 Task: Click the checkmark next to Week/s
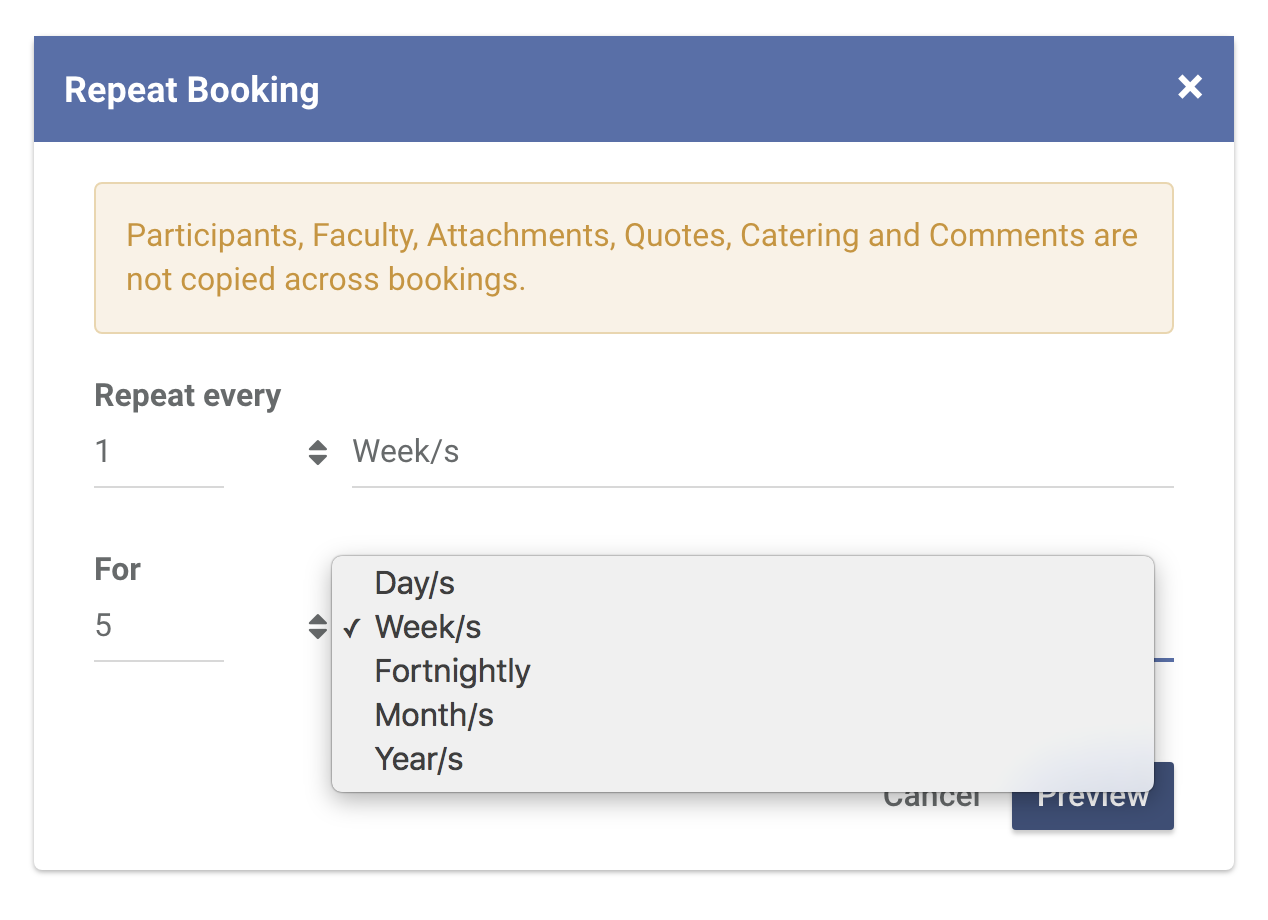(x=351, y=628)
